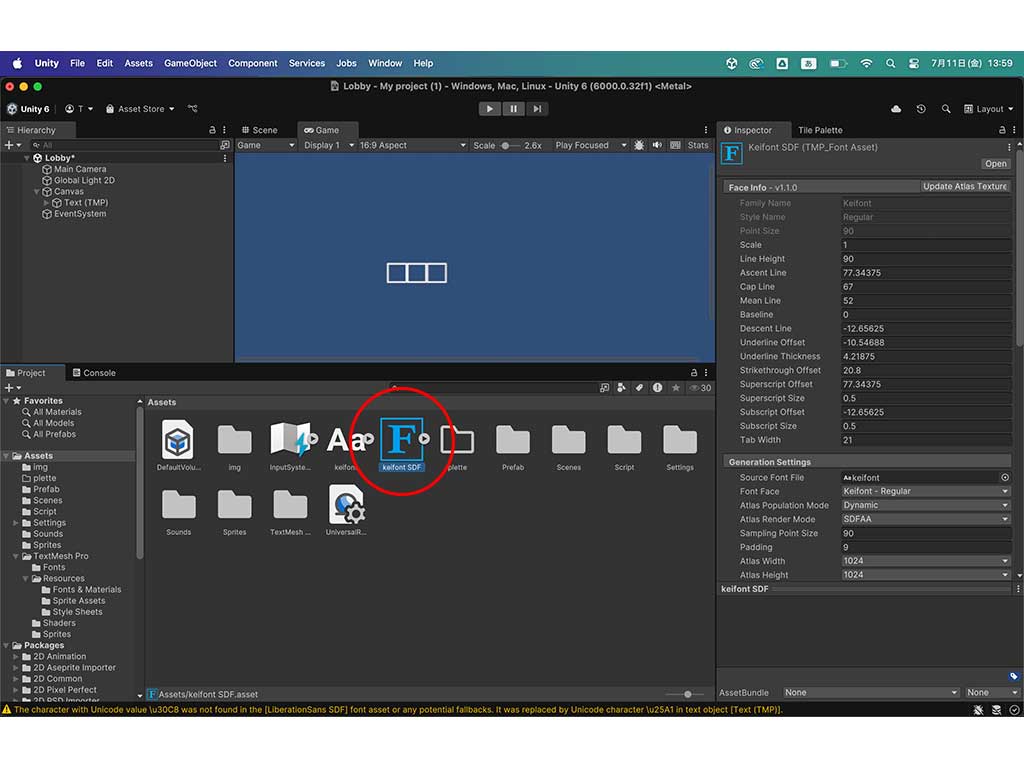
Task: Click the Open button in Inspector
Action: (x=995, y=164)
